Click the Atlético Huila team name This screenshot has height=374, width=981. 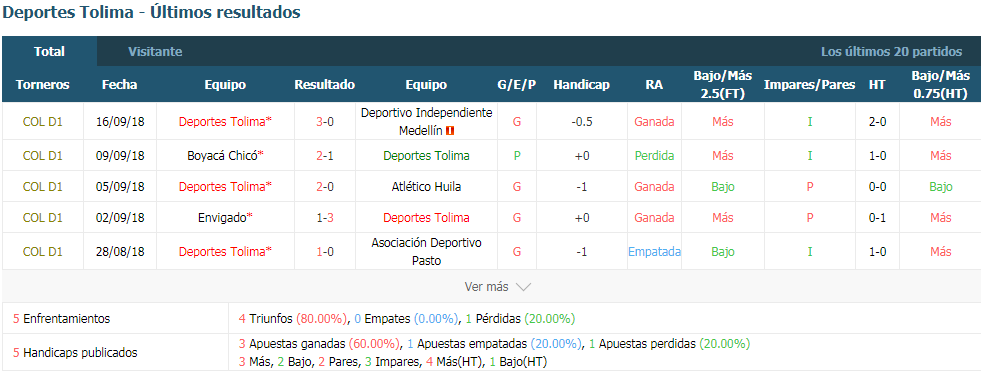tap(426, 186)
